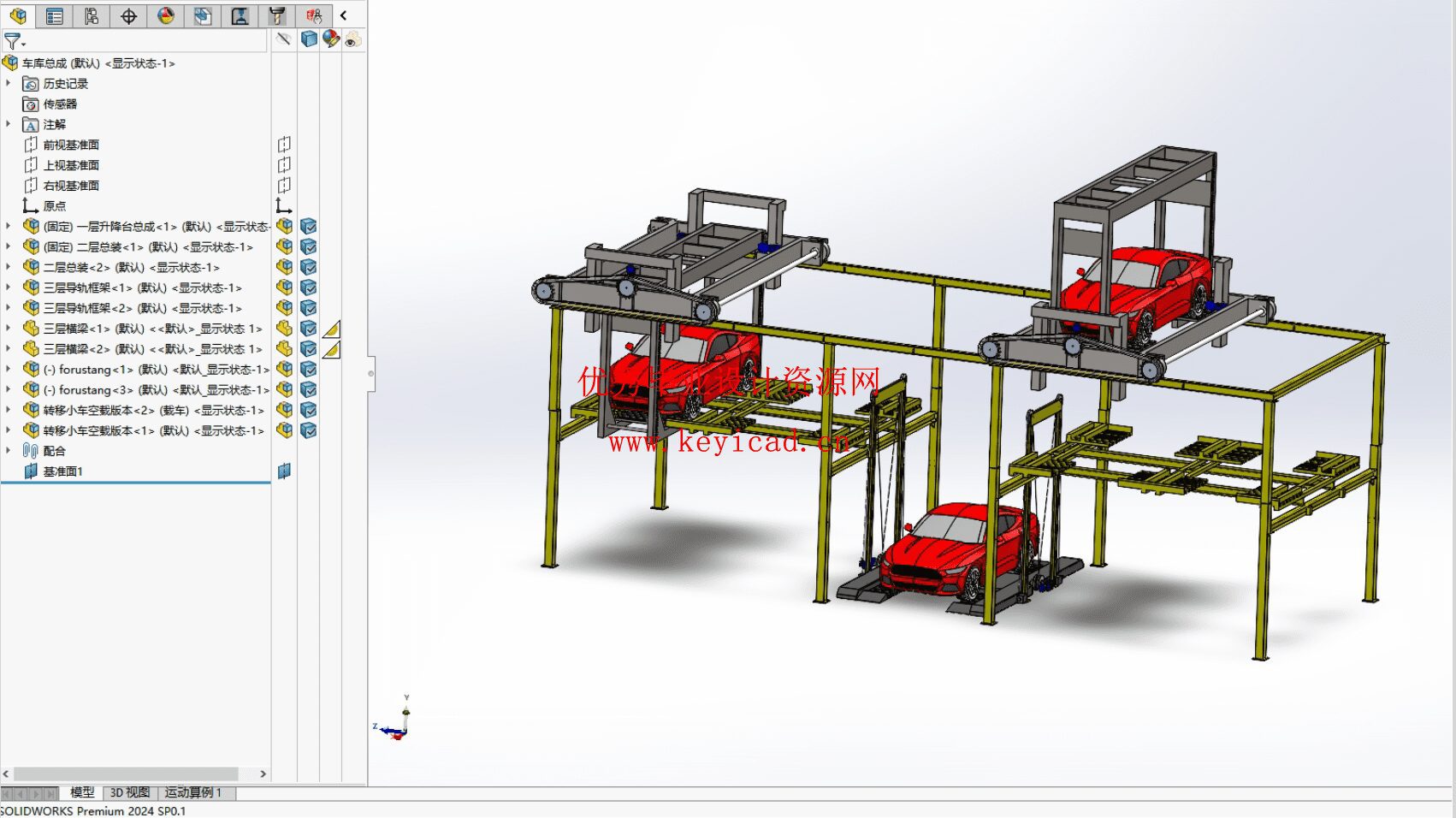Open the red inspection manager tab

[x=314, y=15]
